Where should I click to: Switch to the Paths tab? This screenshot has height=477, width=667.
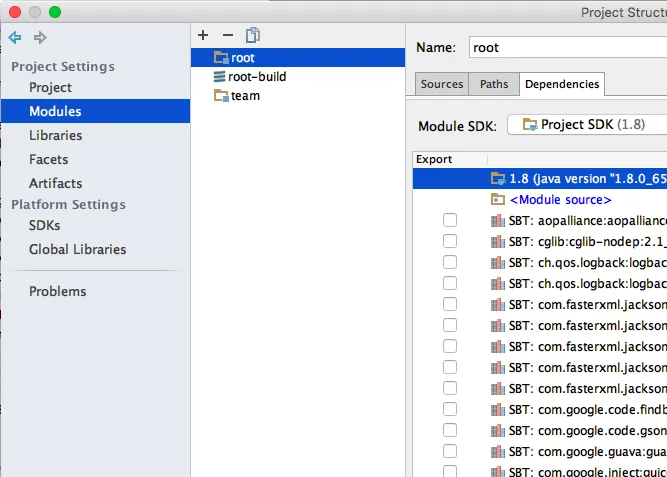494,84
